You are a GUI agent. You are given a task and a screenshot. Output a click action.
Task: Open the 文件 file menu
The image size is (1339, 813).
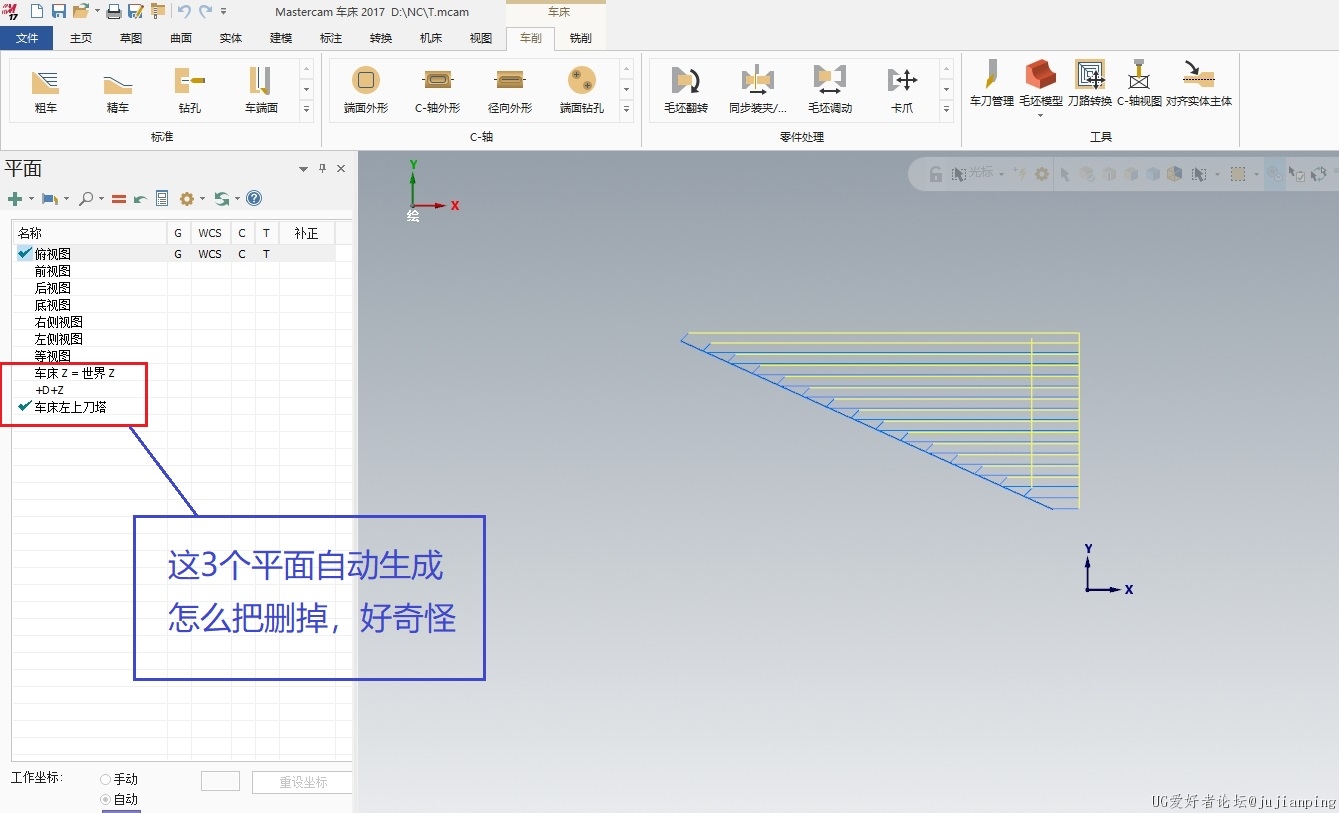click(27, 39)
